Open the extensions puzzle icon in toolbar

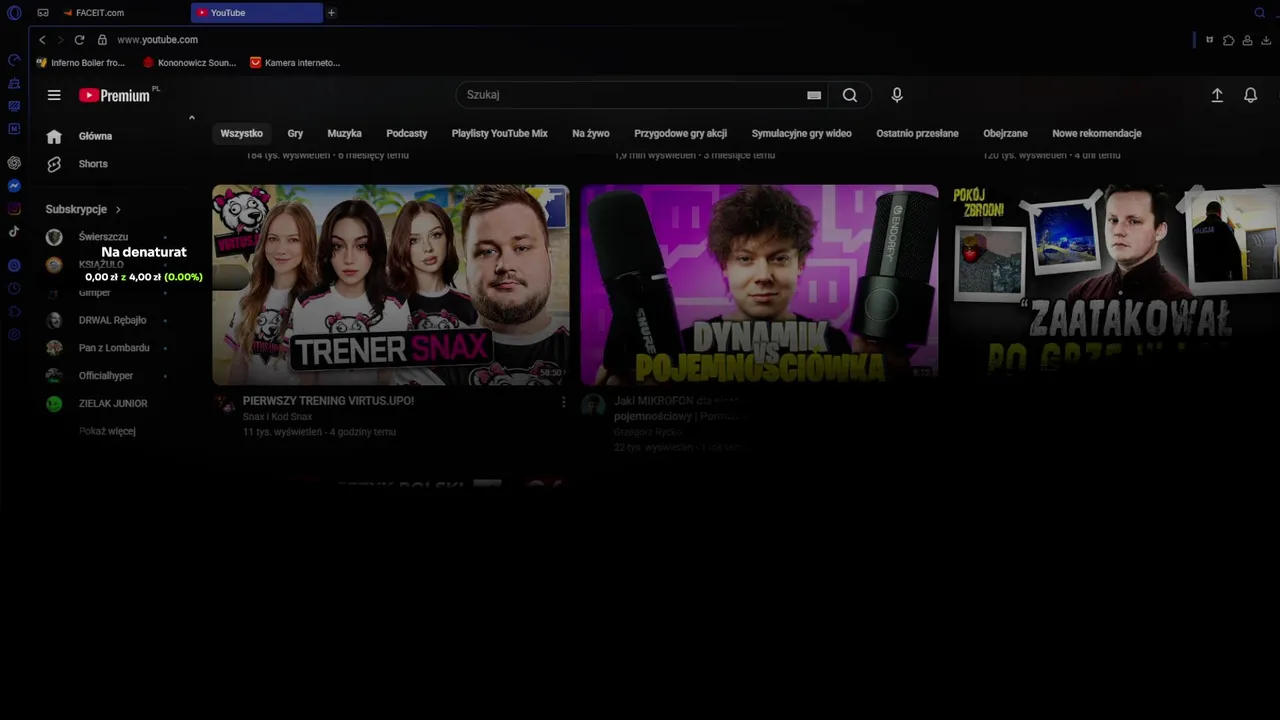click(x=1229, y=40)
